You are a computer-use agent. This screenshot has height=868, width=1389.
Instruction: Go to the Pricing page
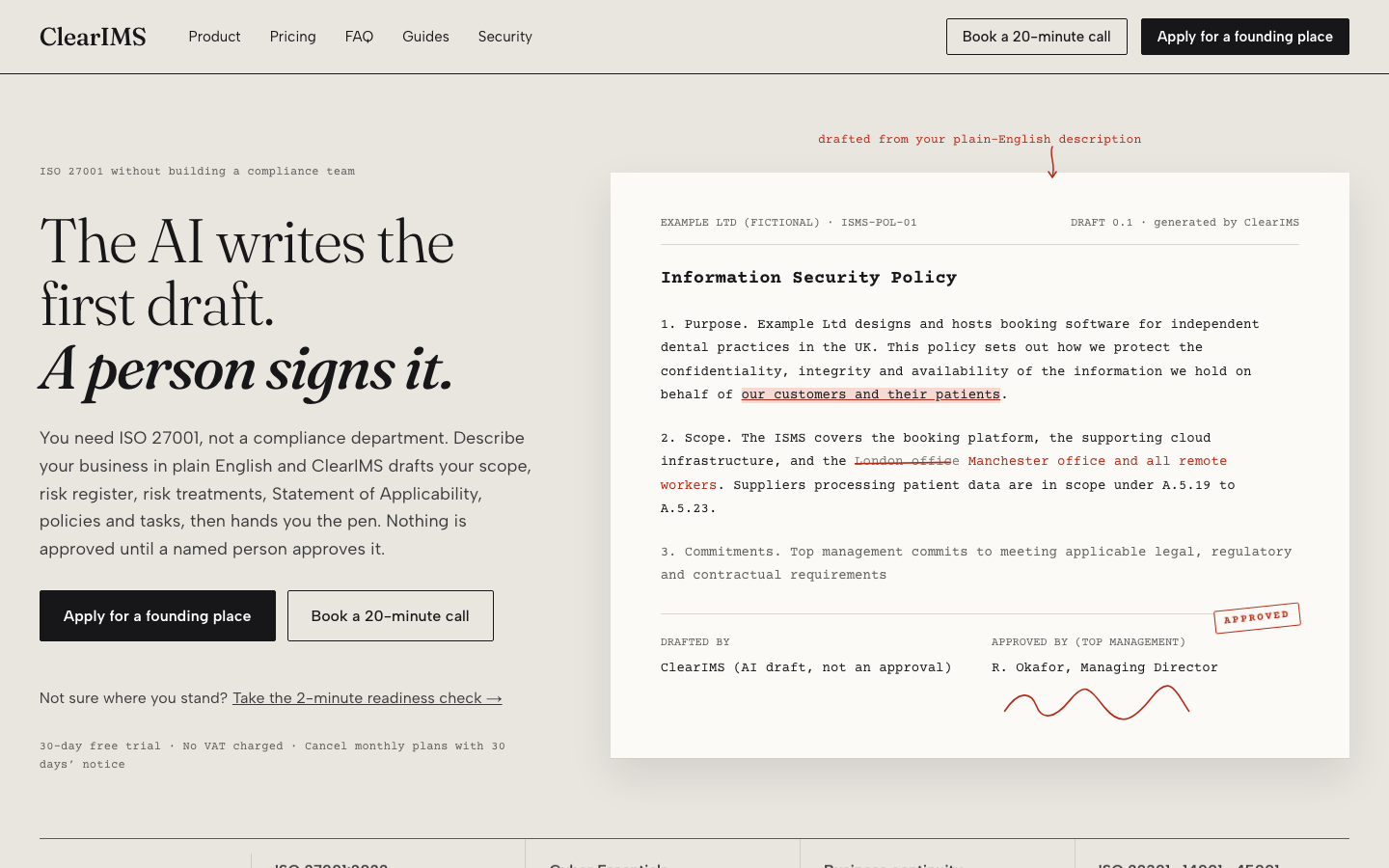point(292,37)
